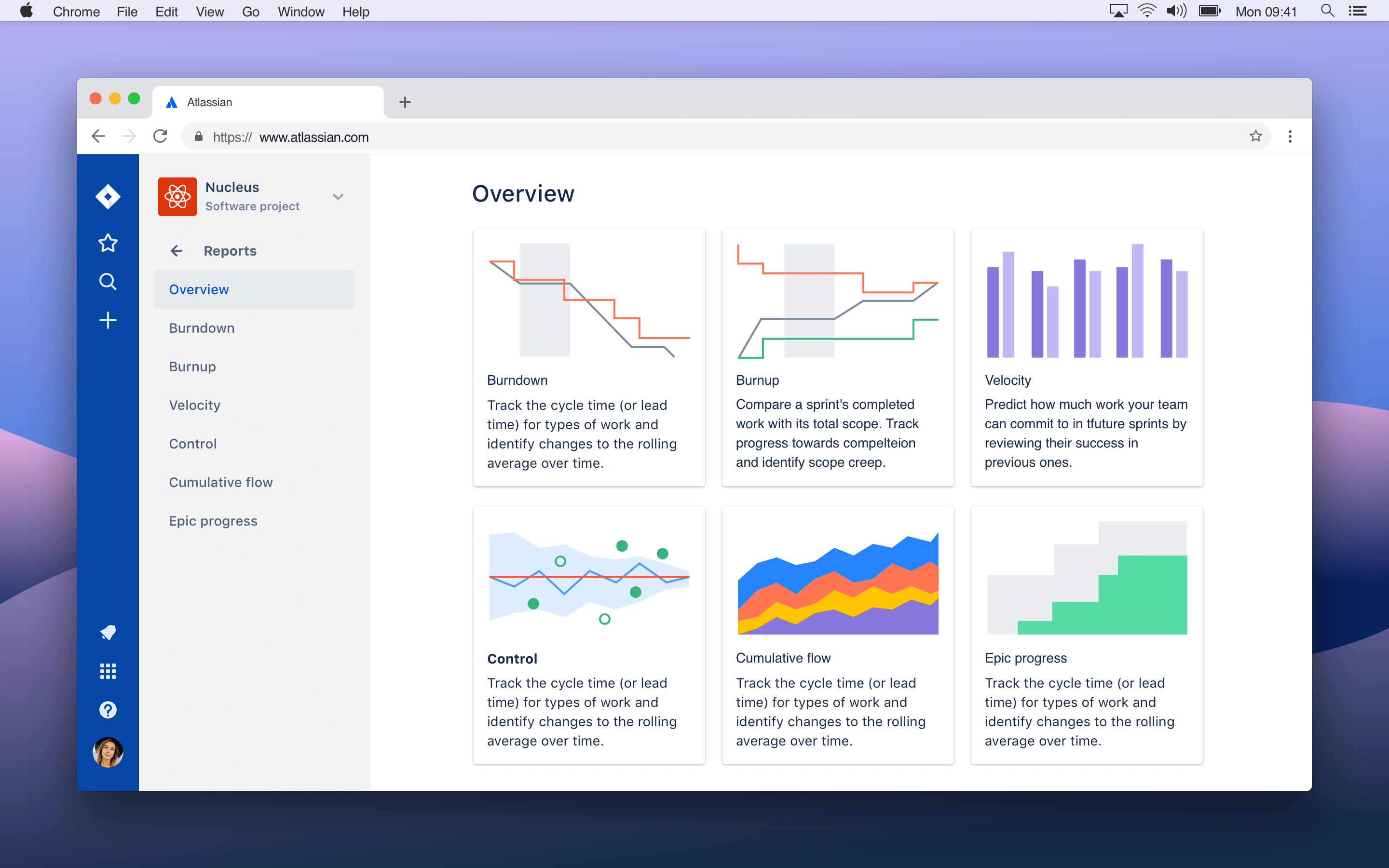Image resolution: width=1389 pixels, height=868 pixels.
Task: Click the Burnup sidebar navigation item
Action: [x=192, y=366]
